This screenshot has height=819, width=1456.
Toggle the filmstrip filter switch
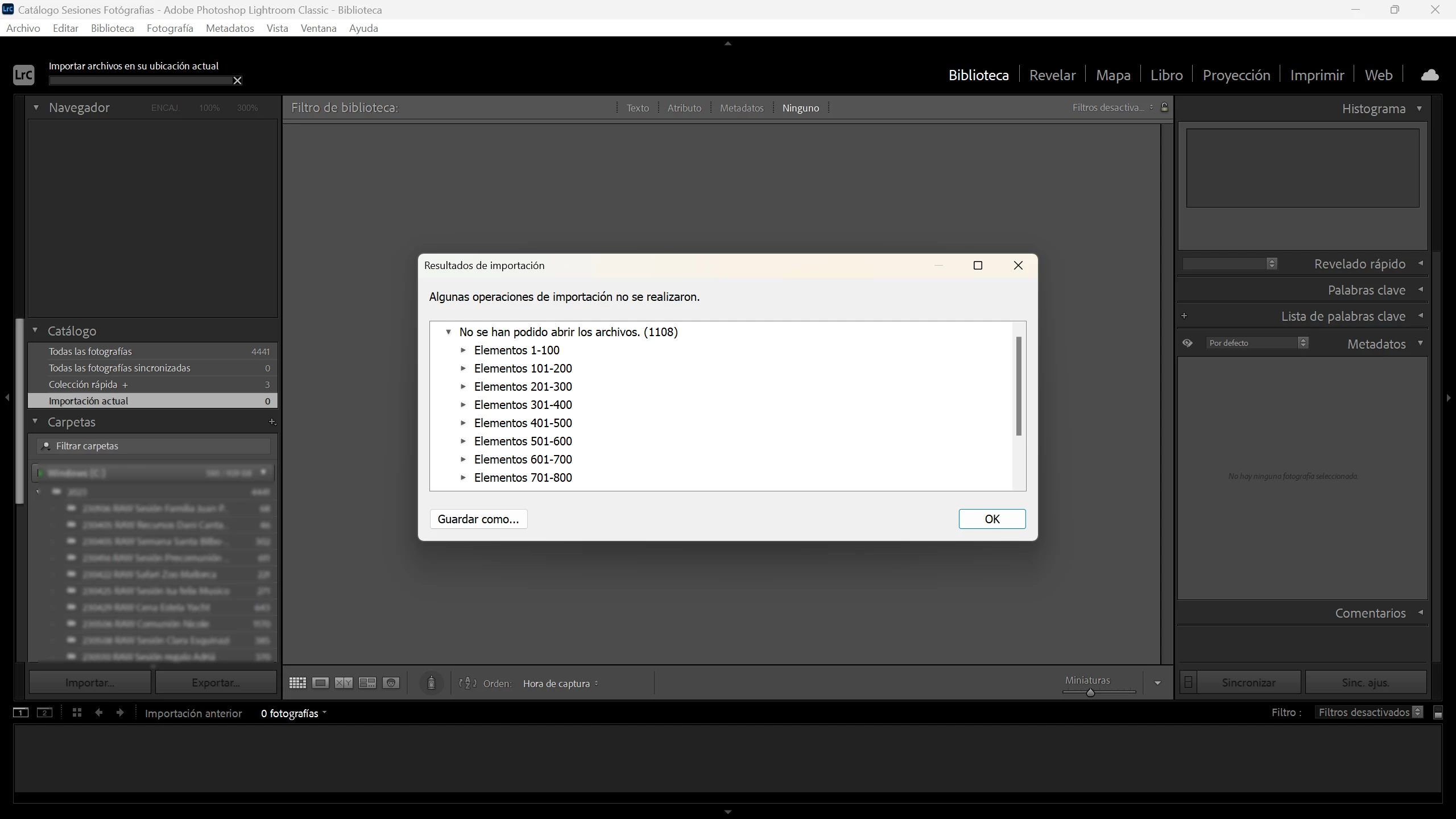(1438, 713)
